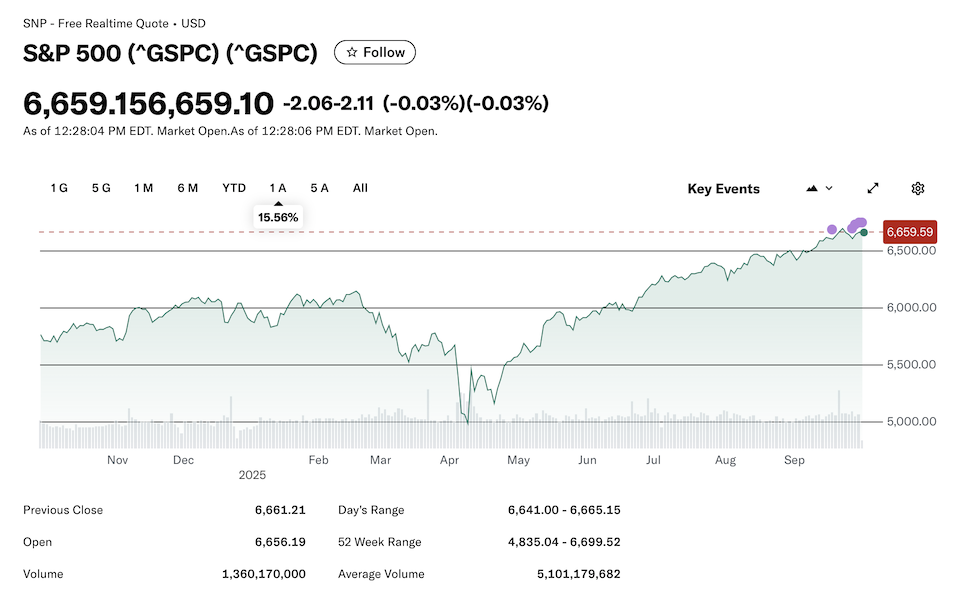The height and width of the screenshot is (607, 974).
Task: Click the 15.56% return tooltip
Action: pyautogui.click(x=278, y=217)
